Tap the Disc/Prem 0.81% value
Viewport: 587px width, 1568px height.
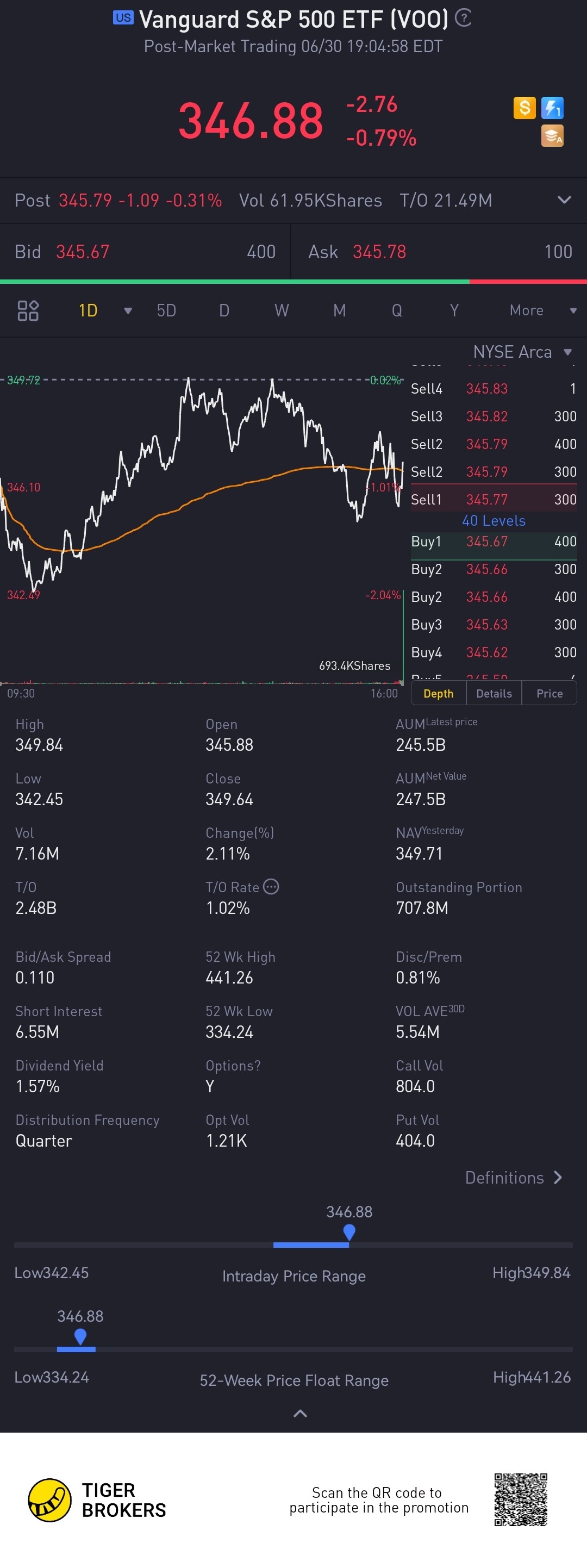(418, 977)
